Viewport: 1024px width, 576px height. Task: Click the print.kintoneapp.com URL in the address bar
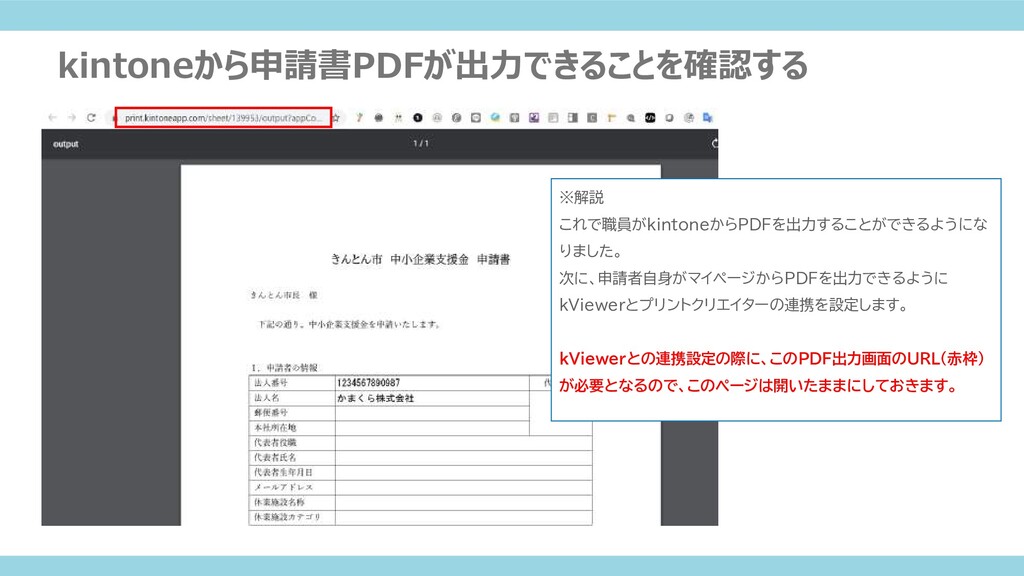point(223,118)
